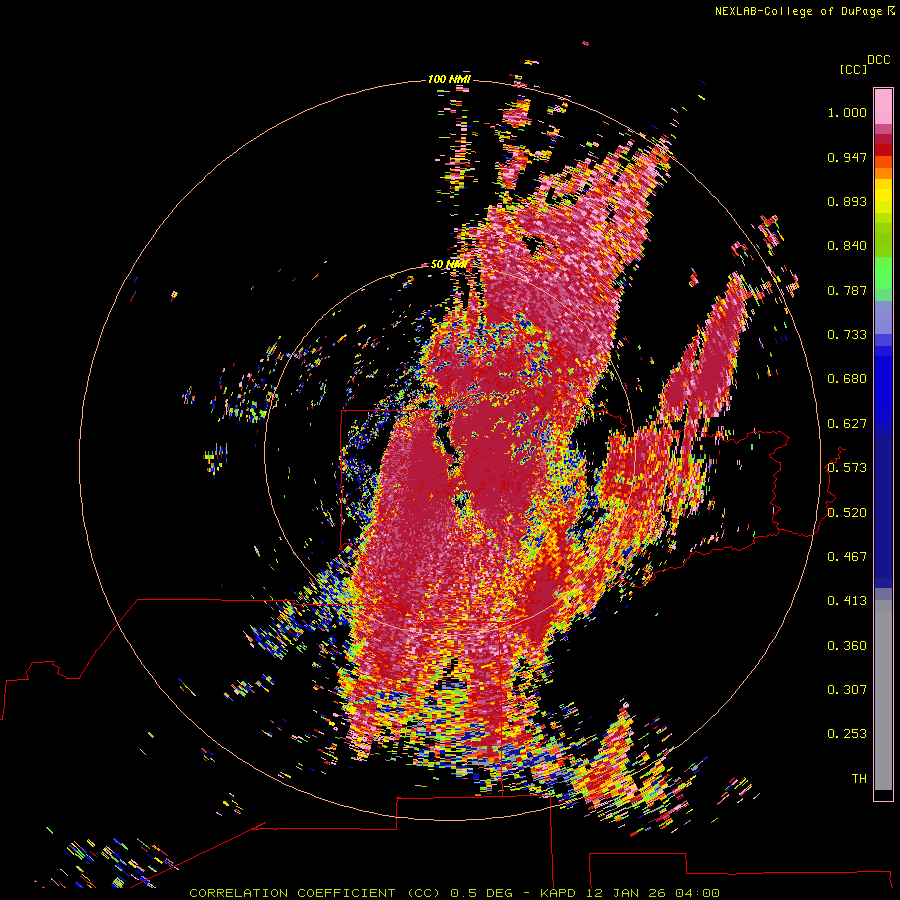Click the [CC] legend unit label
This screenshot has width=900, height=900.
(854, 69)
